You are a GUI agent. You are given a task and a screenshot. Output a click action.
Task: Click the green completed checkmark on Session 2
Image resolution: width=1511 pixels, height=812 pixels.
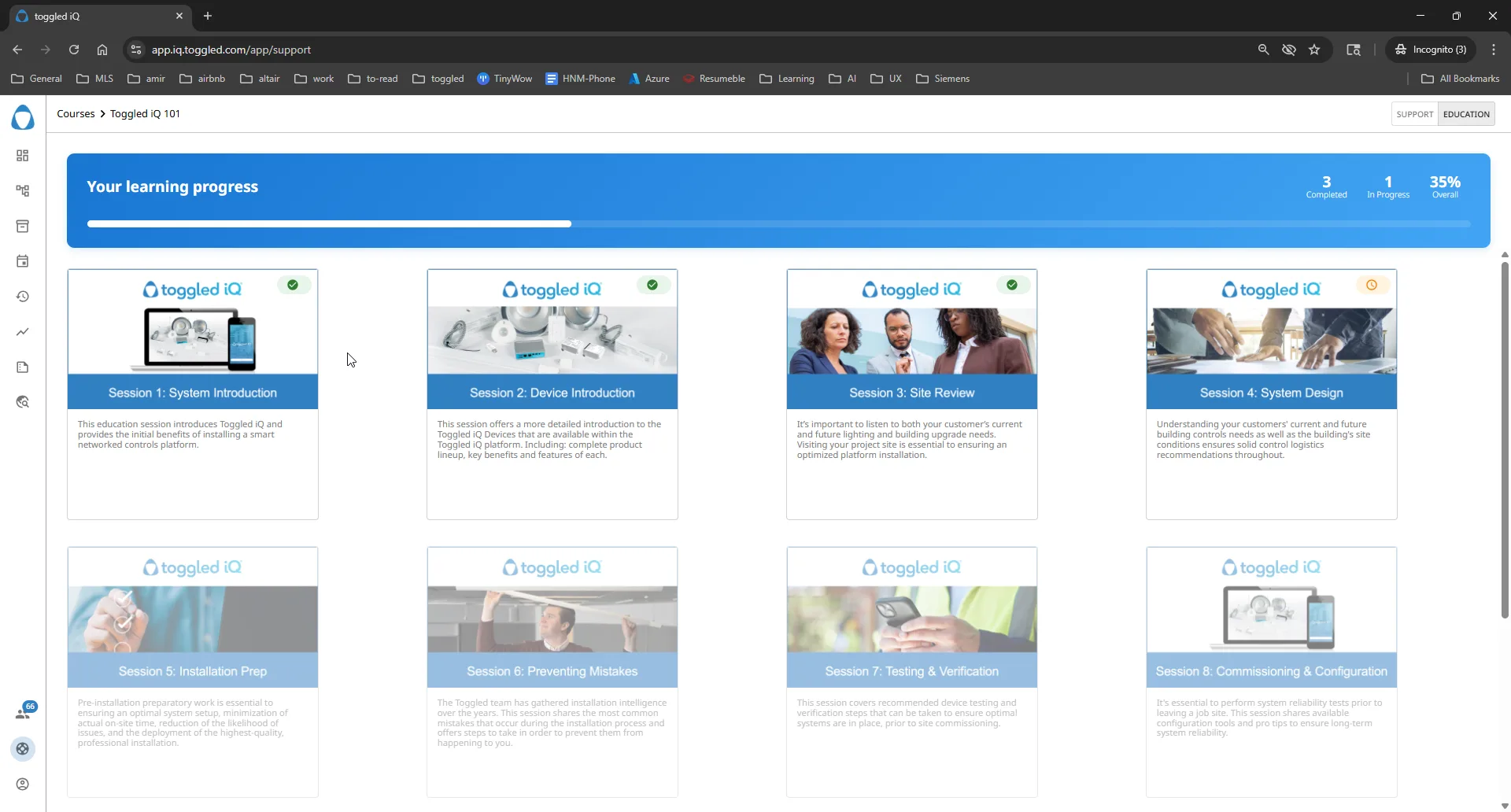652,285
